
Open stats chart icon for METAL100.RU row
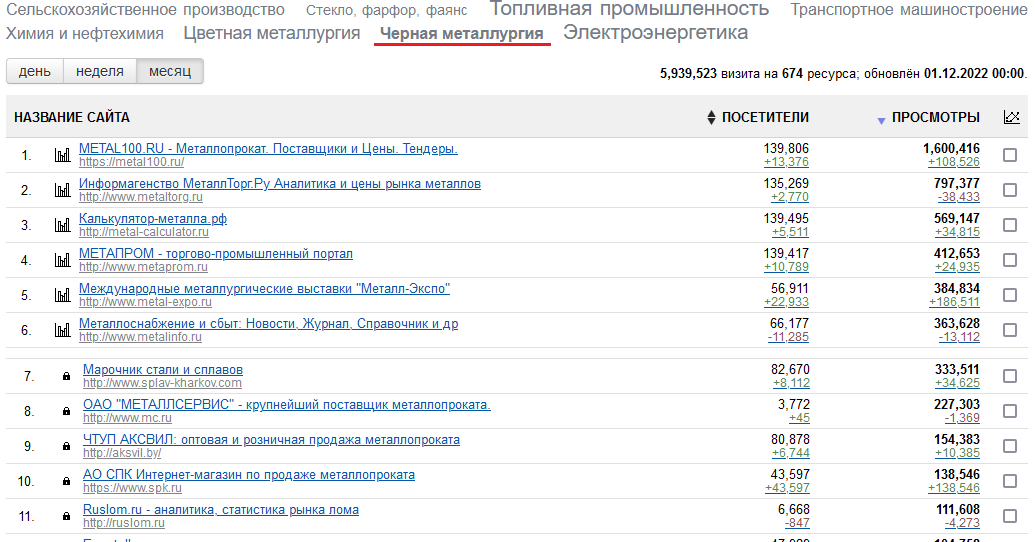[x=62, y=156]
